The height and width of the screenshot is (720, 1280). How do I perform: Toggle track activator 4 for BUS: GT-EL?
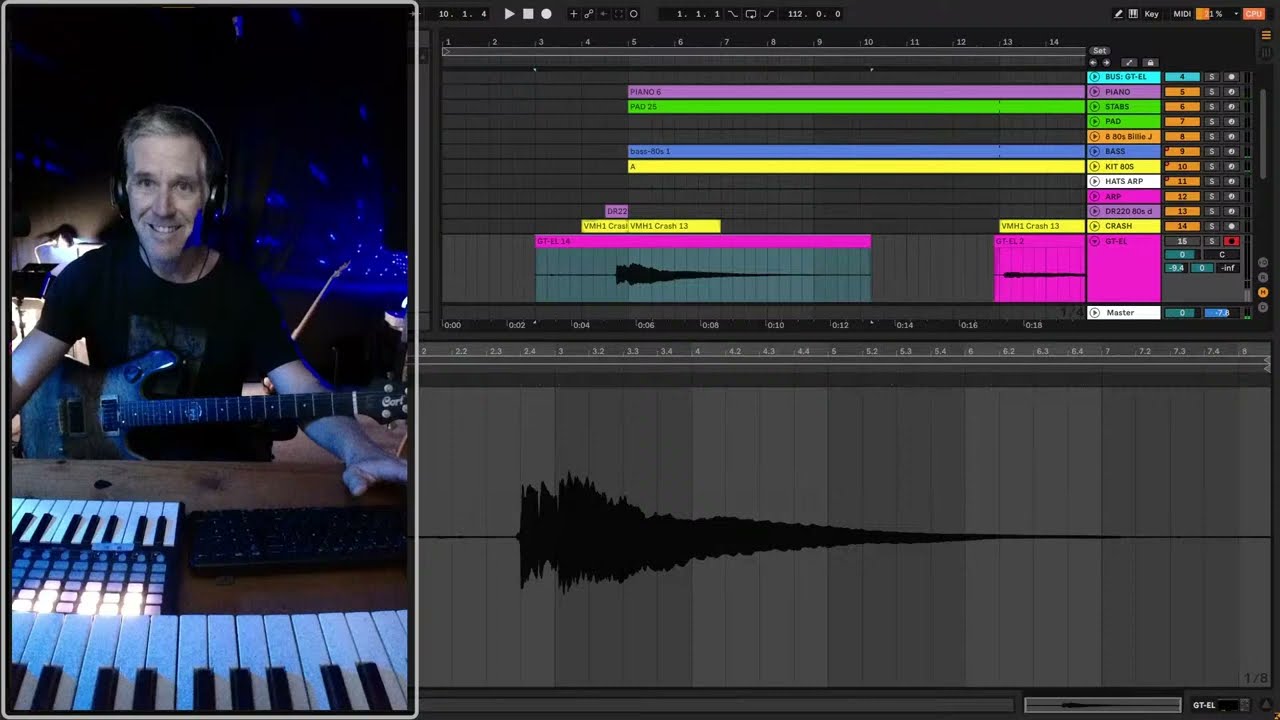(1182, 77)
